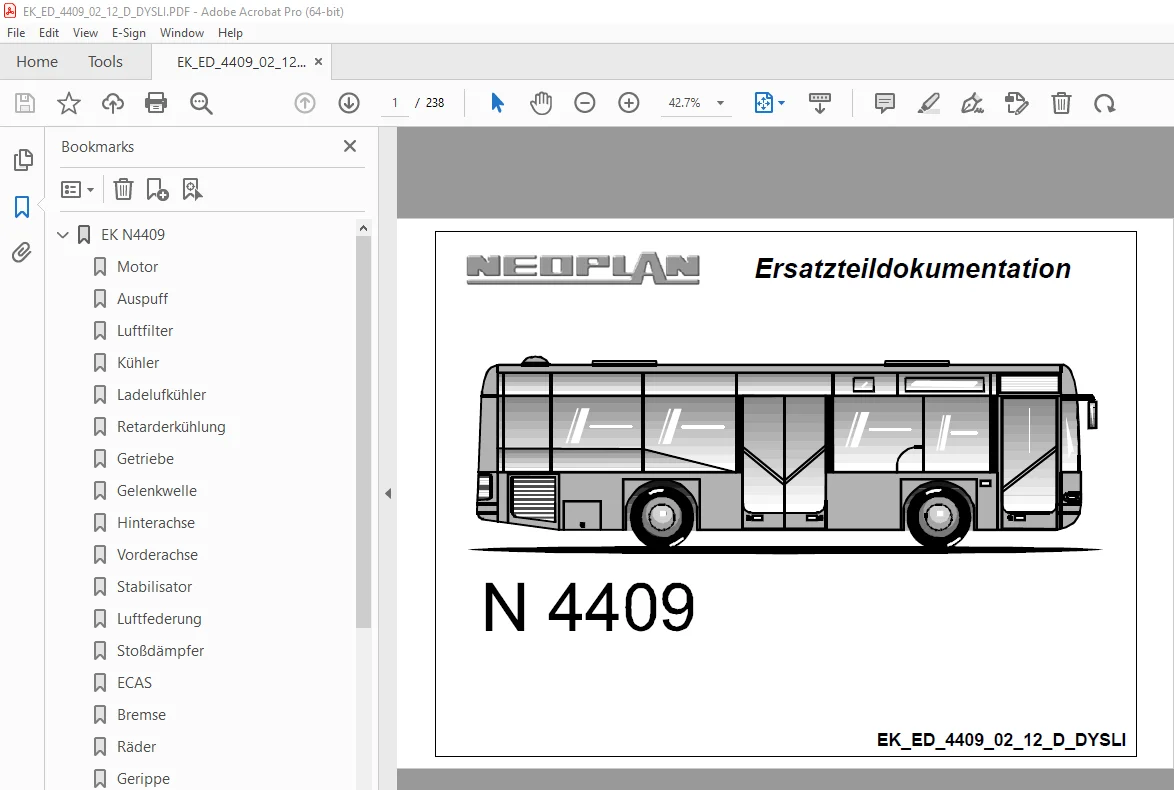Collapse side panel with left arrow handle
1174x790 pixels.
[388, 493]
